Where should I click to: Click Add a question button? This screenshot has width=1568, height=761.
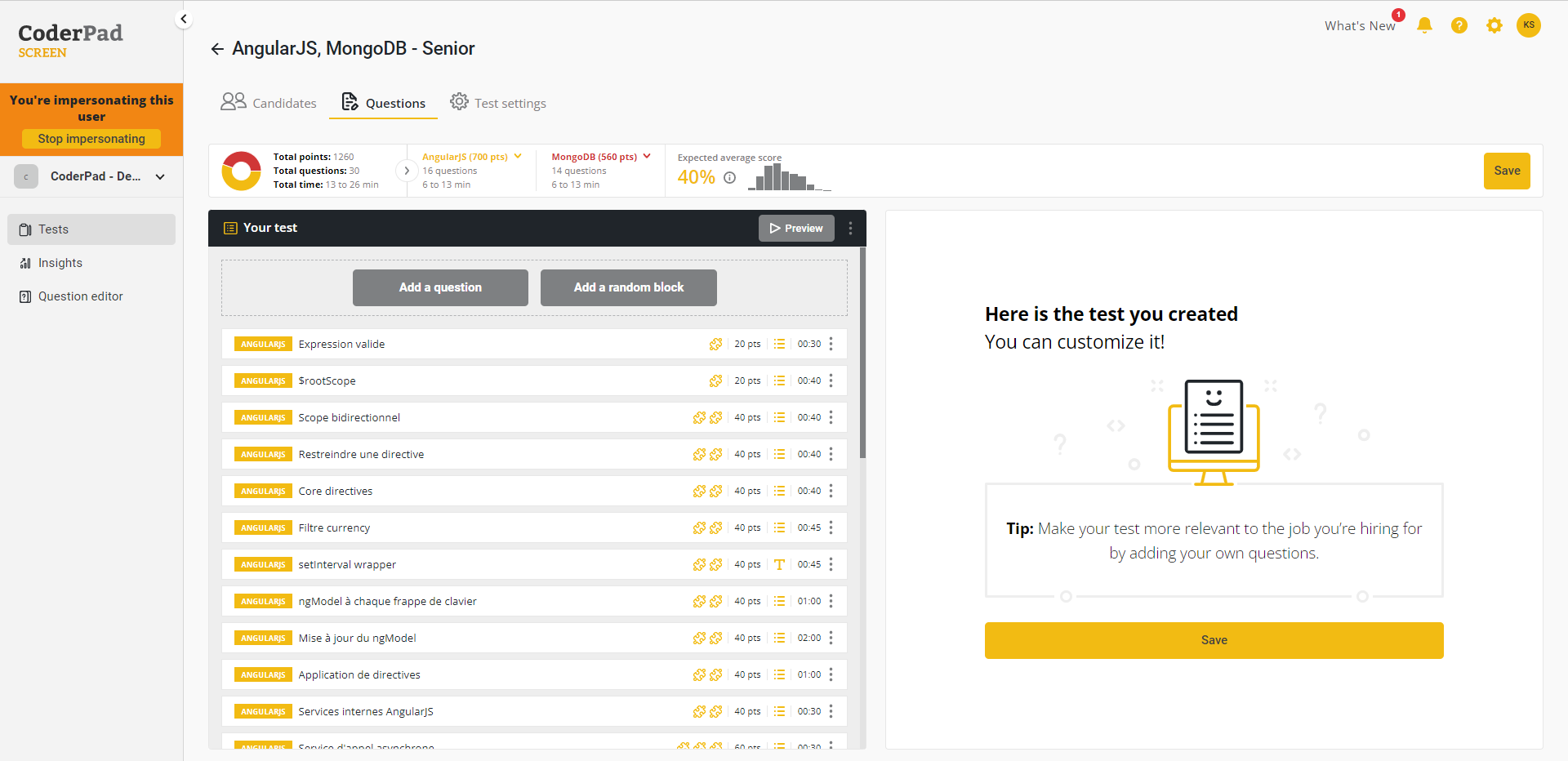440,287
